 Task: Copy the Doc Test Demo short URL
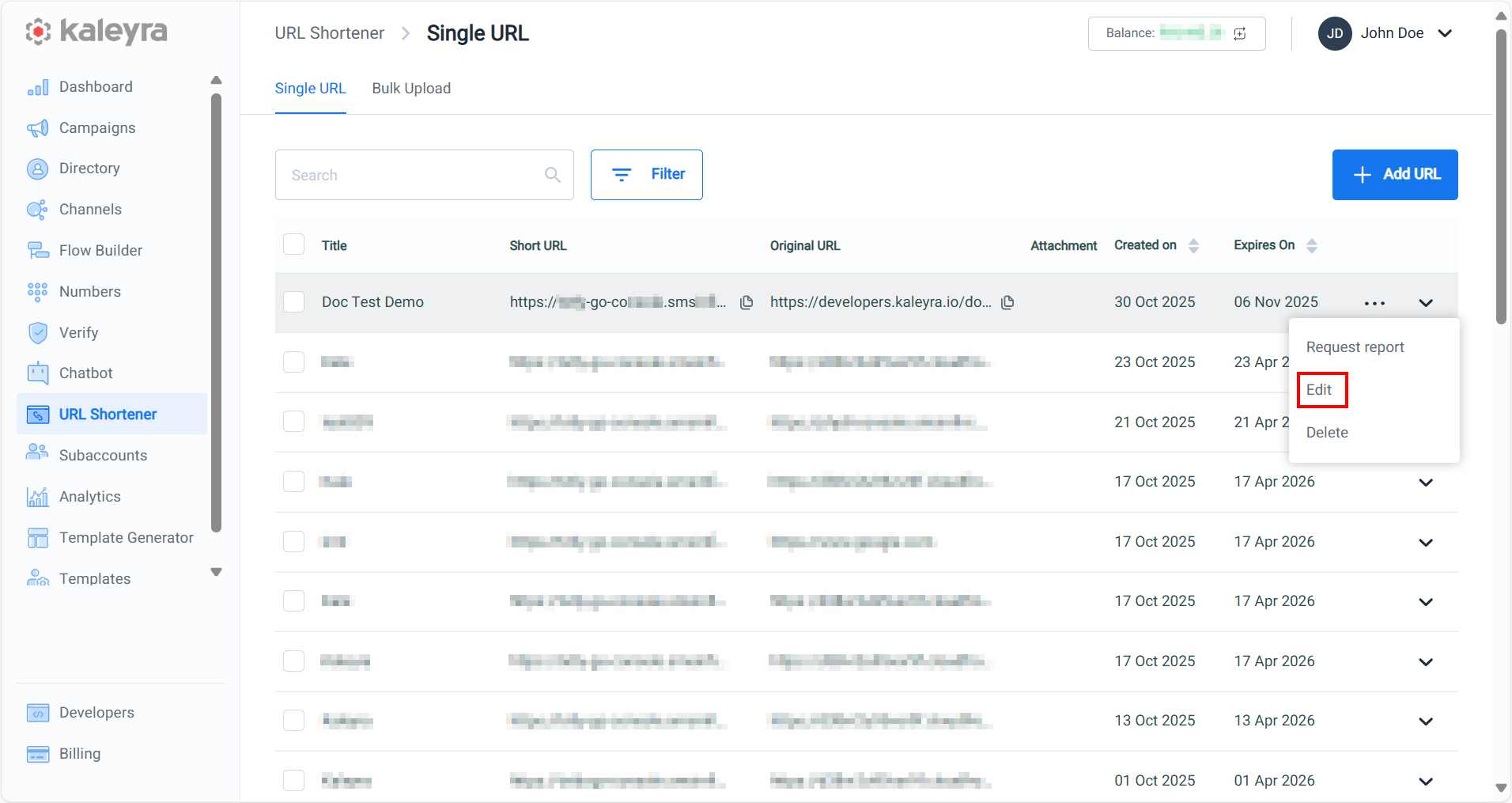click(747, 302)
